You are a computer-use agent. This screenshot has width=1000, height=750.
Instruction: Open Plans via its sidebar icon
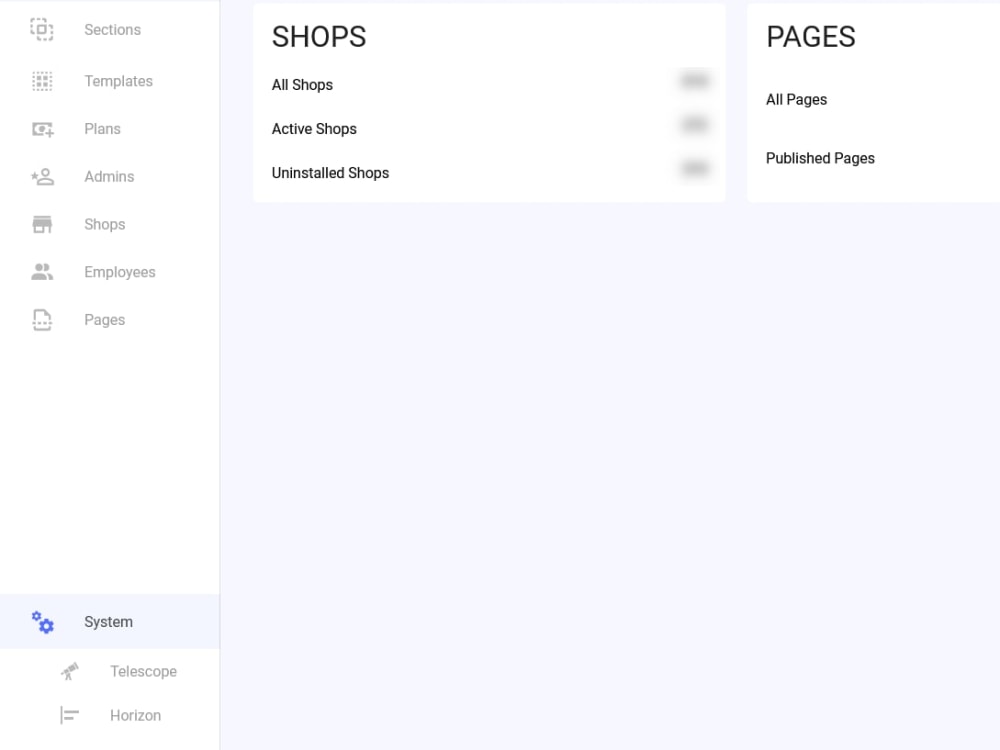[42, 129]
